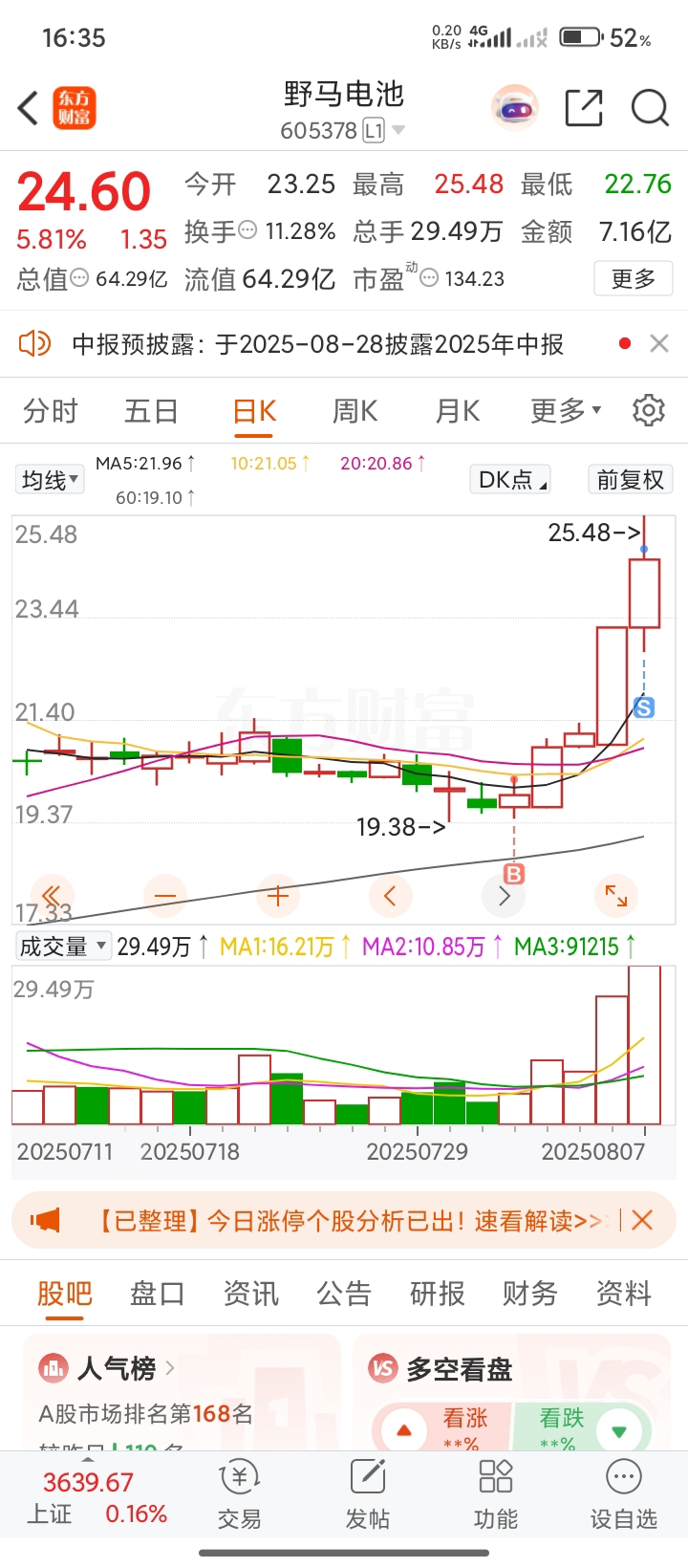The width and height of the screenshot is (688, 1568).
Task: Expand stock code 605378 dropdown arrow
Action: click(x=398, y=130)
